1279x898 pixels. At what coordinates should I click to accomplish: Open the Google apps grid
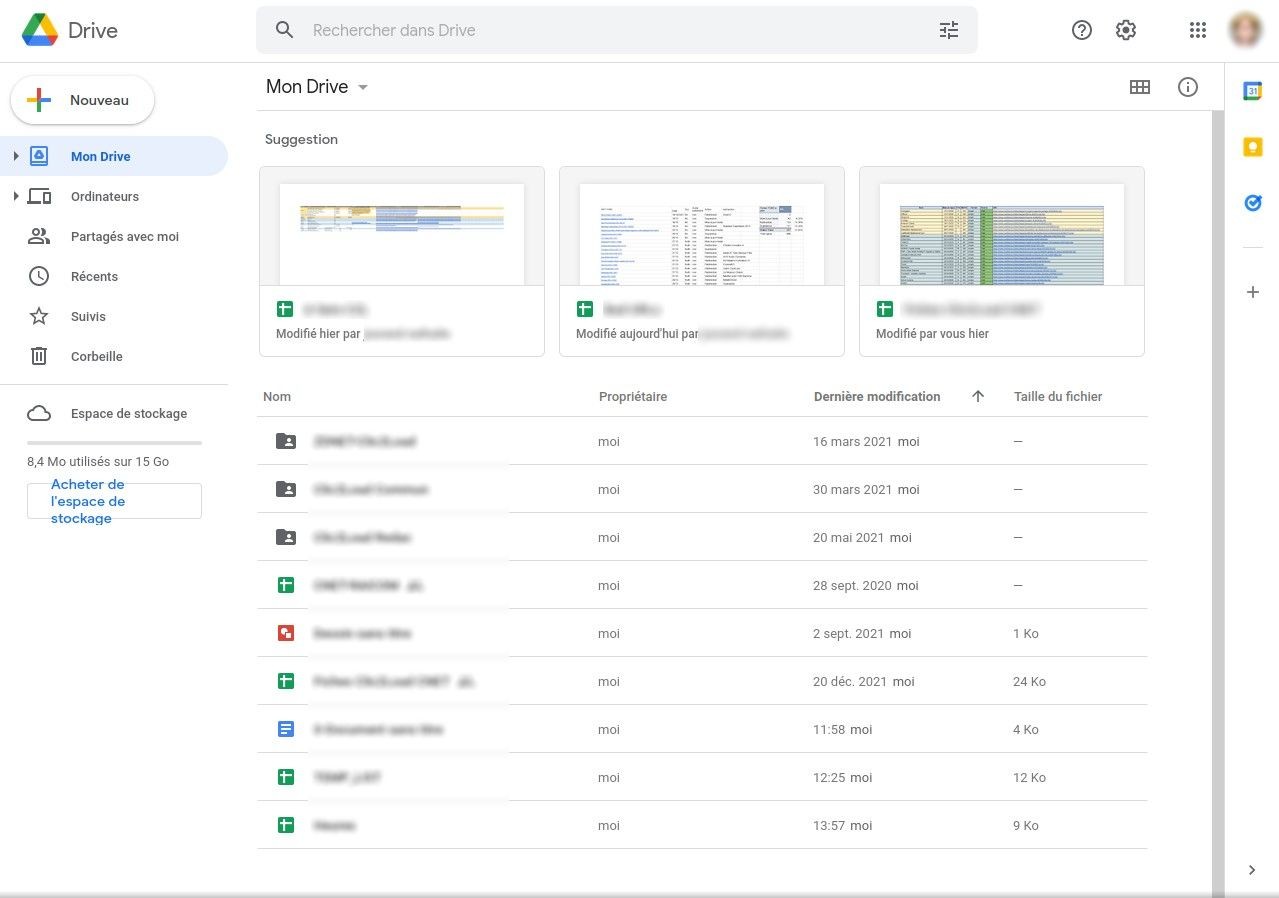tap(1197, 30)
